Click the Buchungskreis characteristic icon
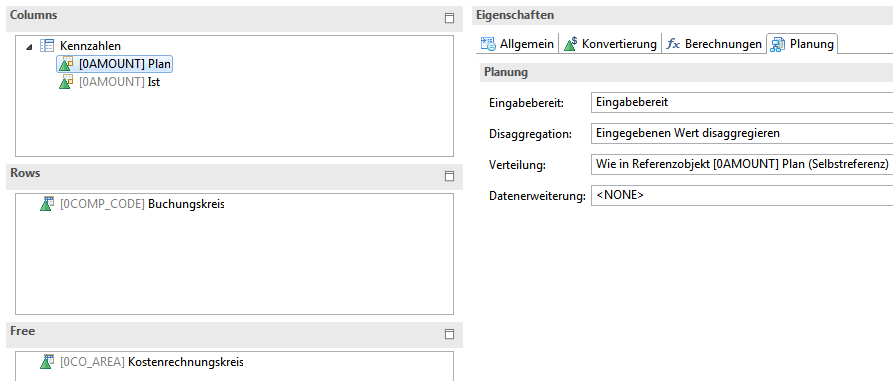The image size is (893, 381). (x=47, y=204)
